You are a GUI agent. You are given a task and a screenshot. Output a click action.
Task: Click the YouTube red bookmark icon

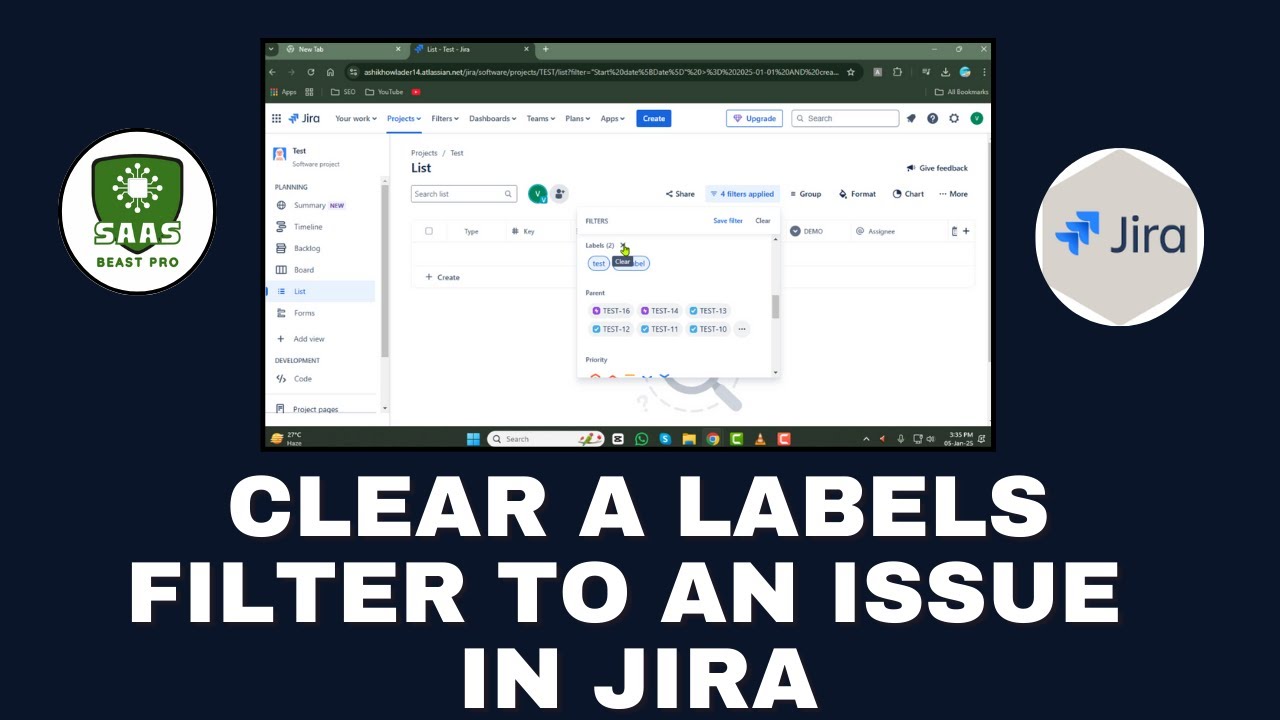416,92
